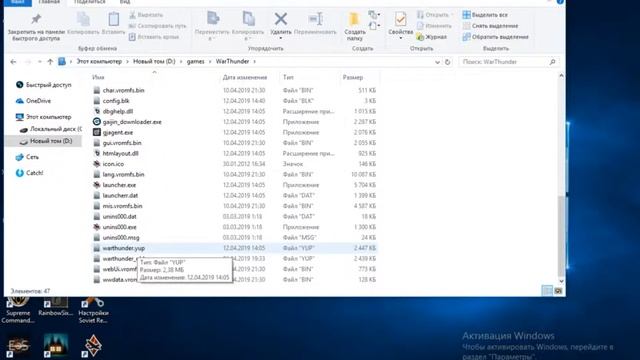
Task: Open the address bar history dropdown
Action: pos(437,62)
